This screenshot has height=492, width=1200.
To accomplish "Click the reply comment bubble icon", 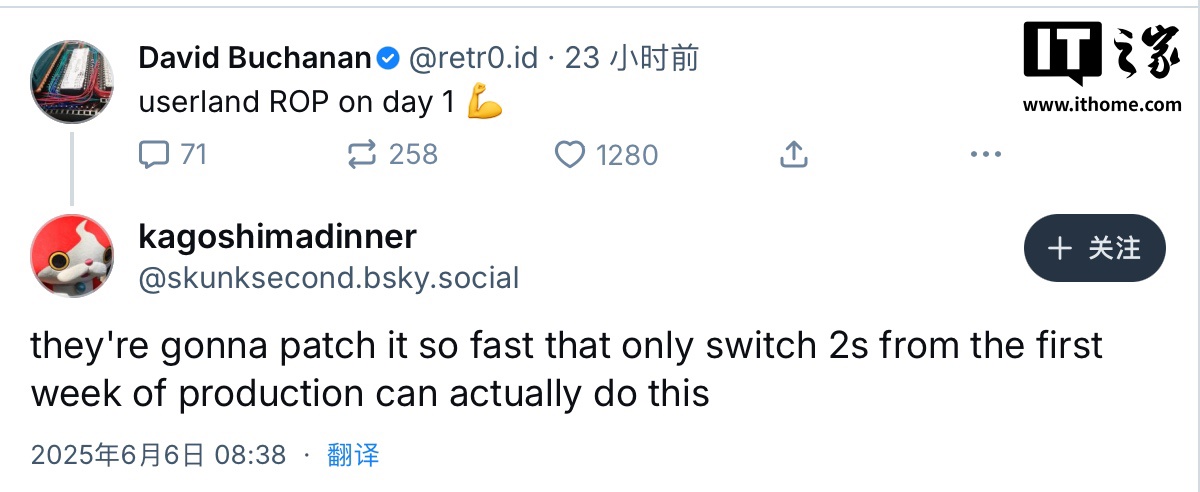I will [153, 154].
